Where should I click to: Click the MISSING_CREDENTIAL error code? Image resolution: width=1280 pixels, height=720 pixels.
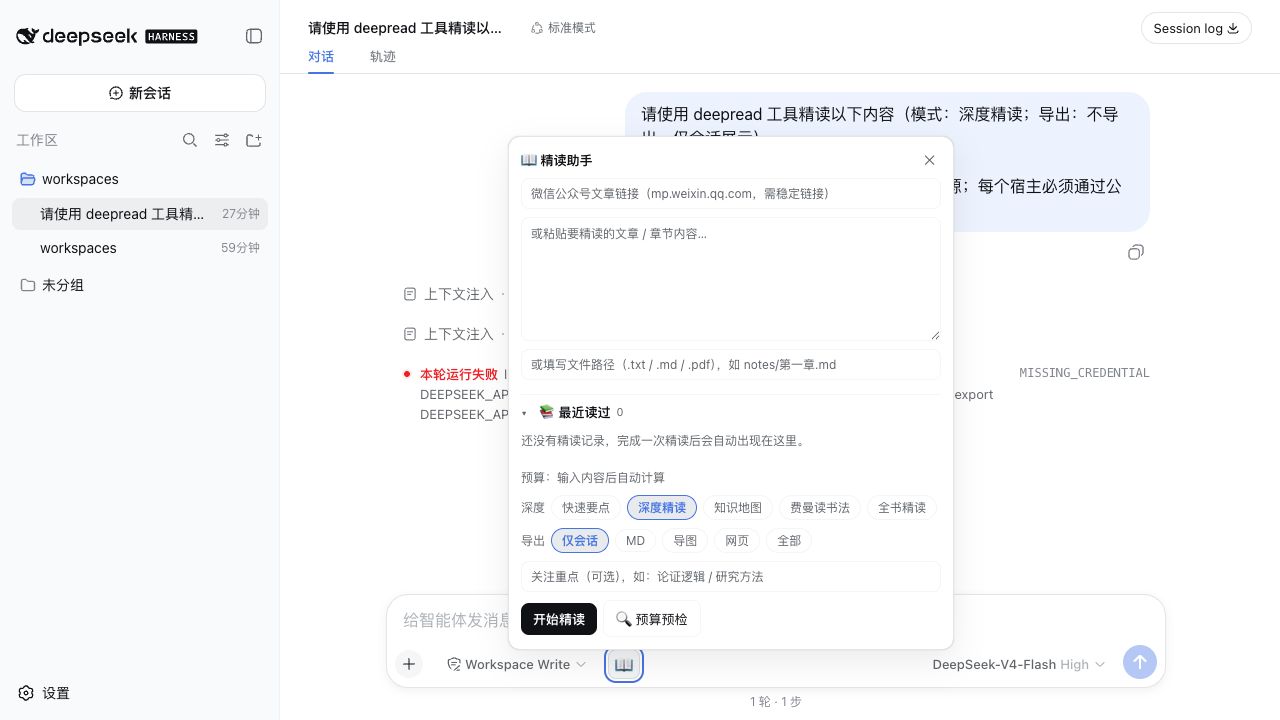1084,373
